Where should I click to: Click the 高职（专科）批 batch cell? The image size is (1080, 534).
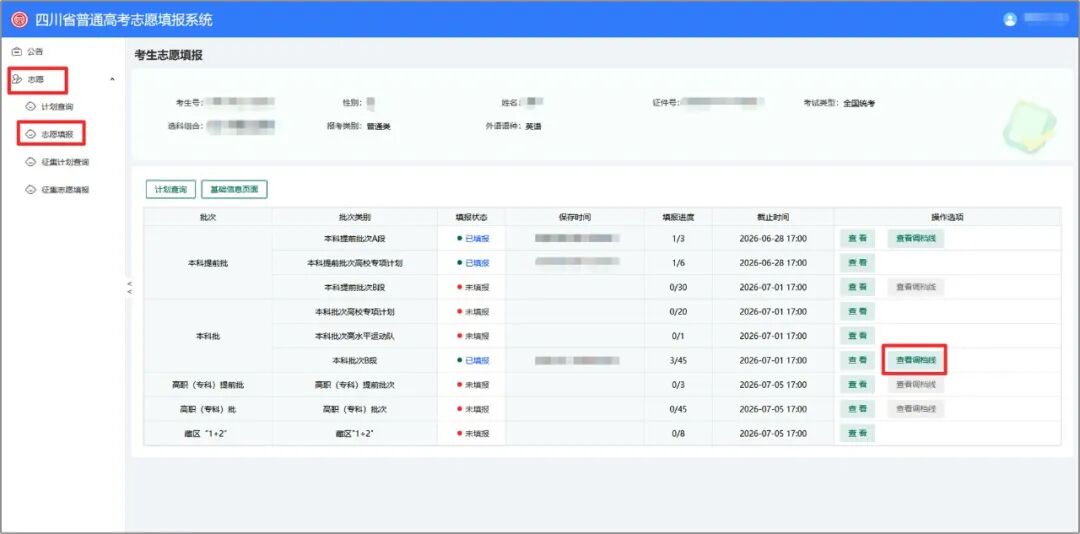pyautogui.click(x=207, y=409)
